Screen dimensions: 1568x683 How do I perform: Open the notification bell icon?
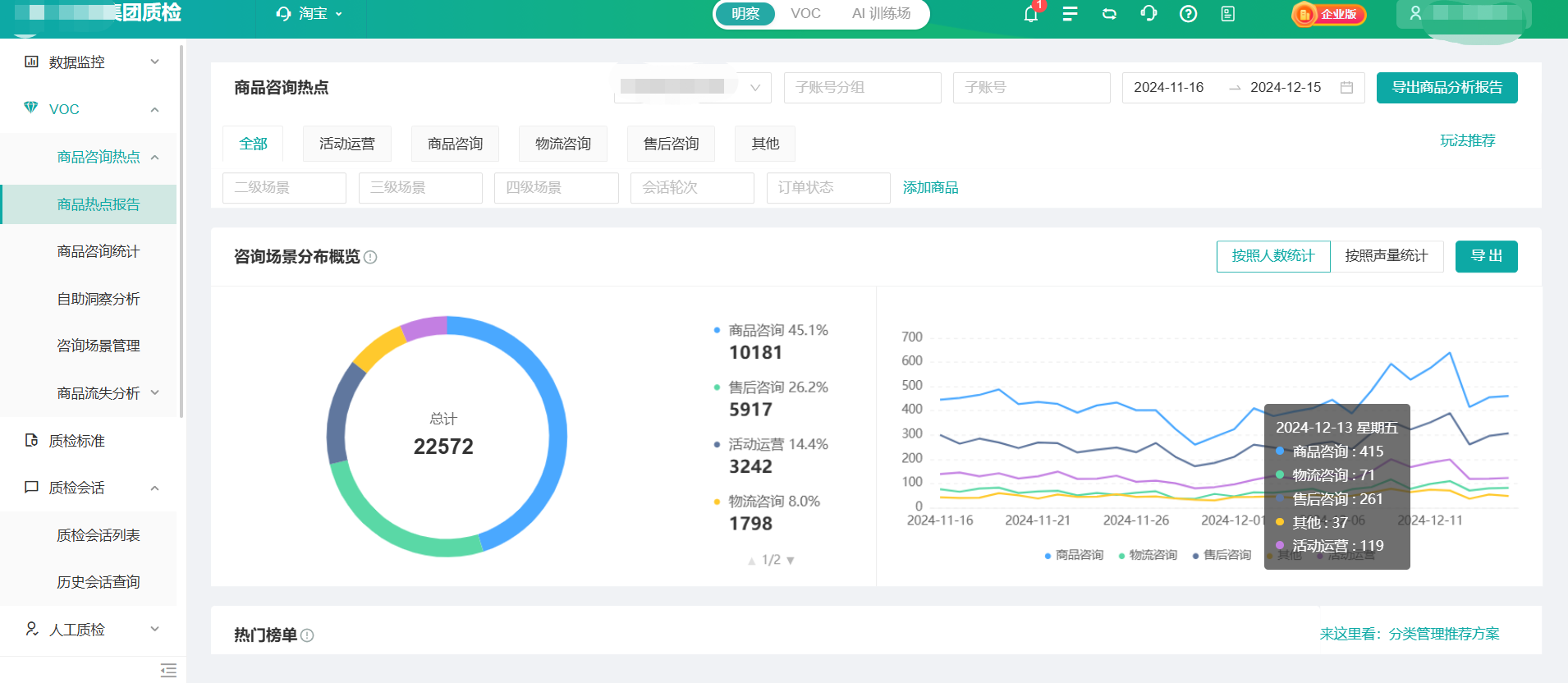[x=1031, y=14]
